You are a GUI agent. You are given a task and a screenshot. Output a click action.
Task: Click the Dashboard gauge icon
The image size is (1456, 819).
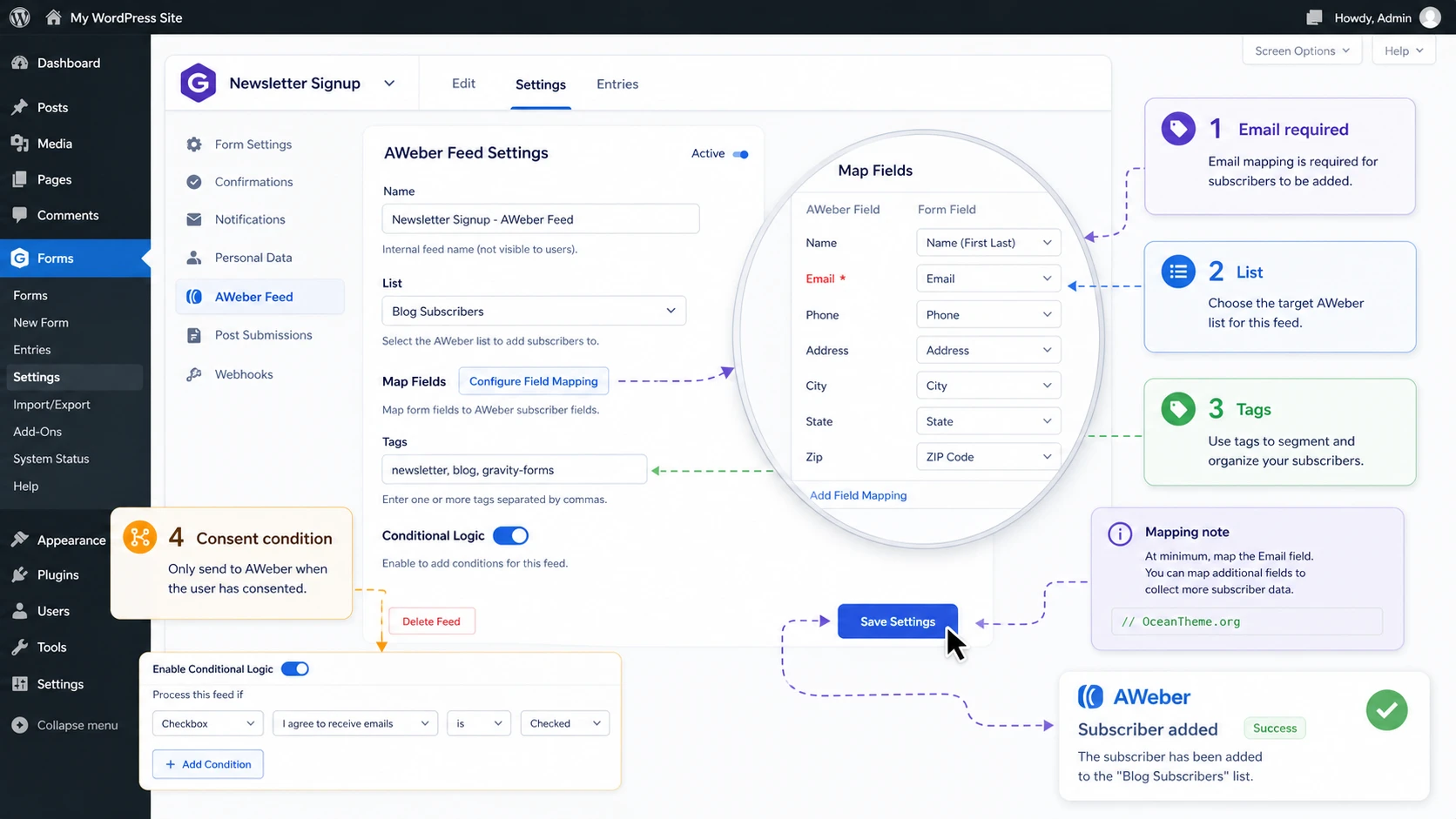tap(20, 63)
